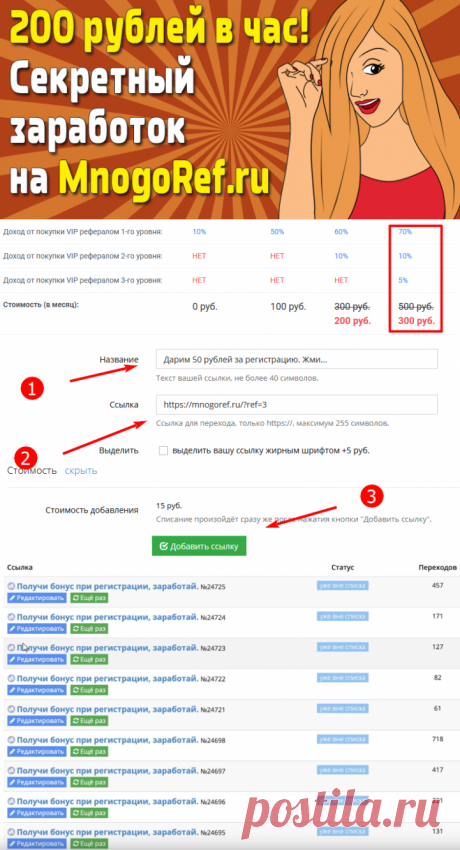460x850 pixels.
Task: Click the Ссылка URL input field
Action: point(296,404)
